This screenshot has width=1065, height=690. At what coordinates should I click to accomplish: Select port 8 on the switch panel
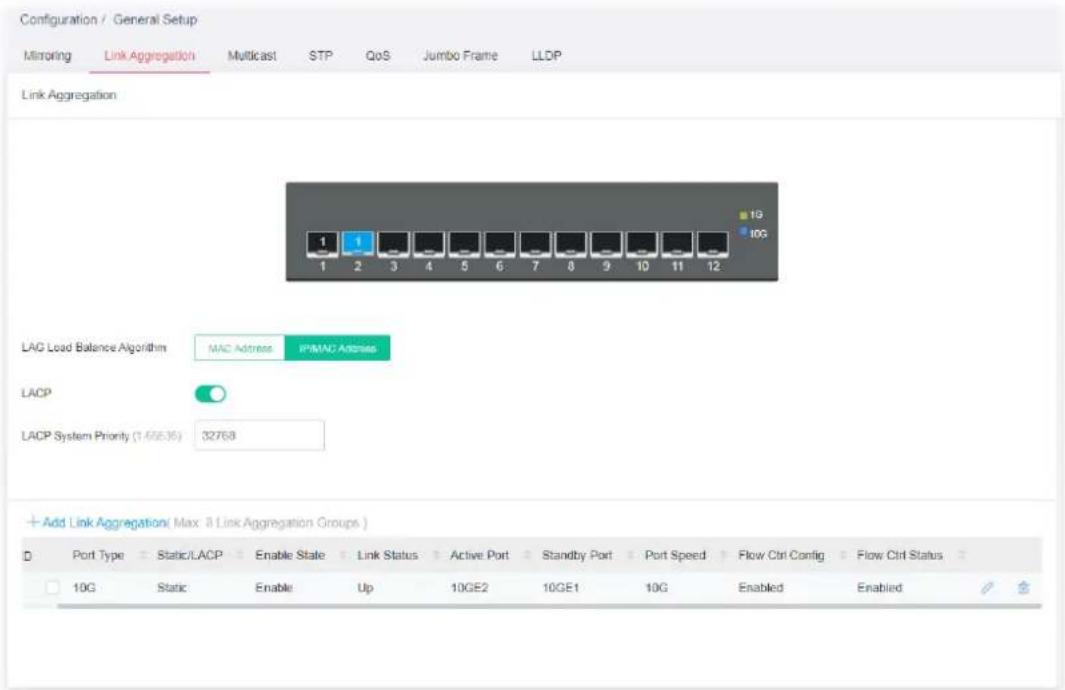571,244
